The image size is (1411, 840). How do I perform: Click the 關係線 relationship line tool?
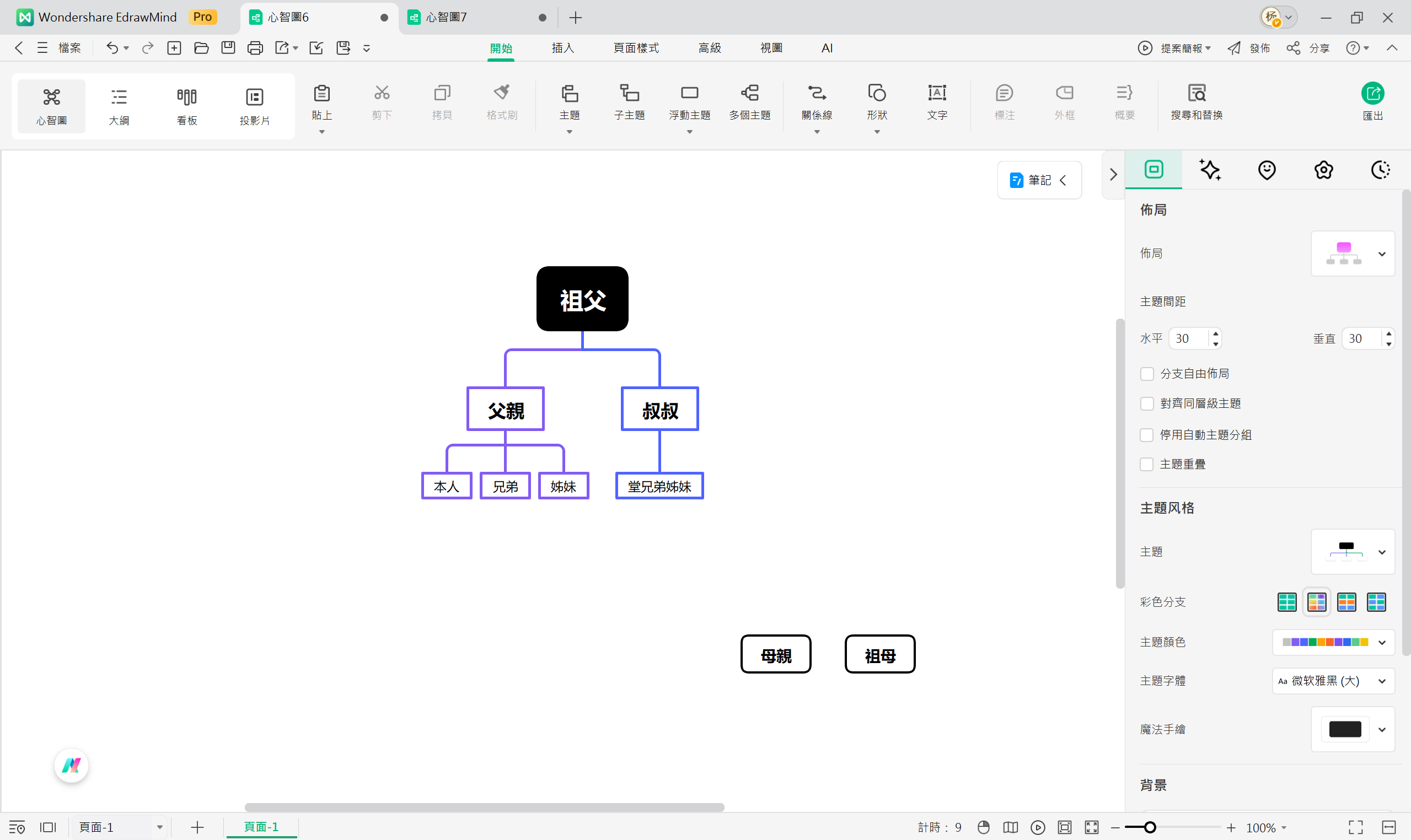click(x=817, y=93)
